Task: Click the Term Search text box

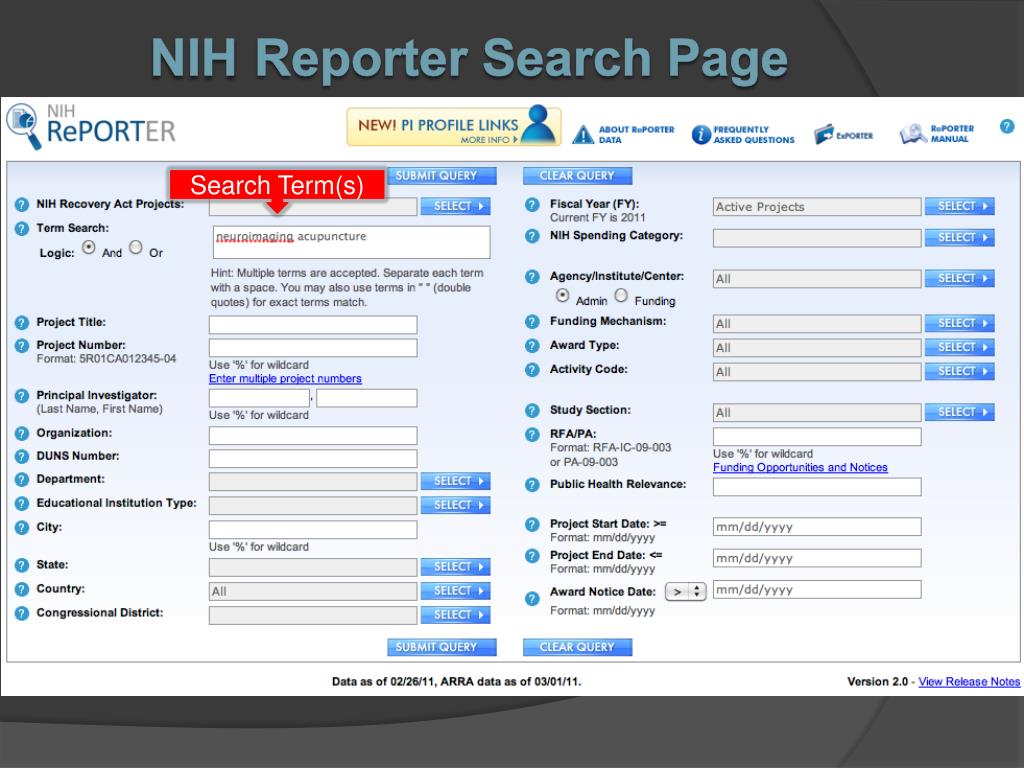Action: click(351, 242)
